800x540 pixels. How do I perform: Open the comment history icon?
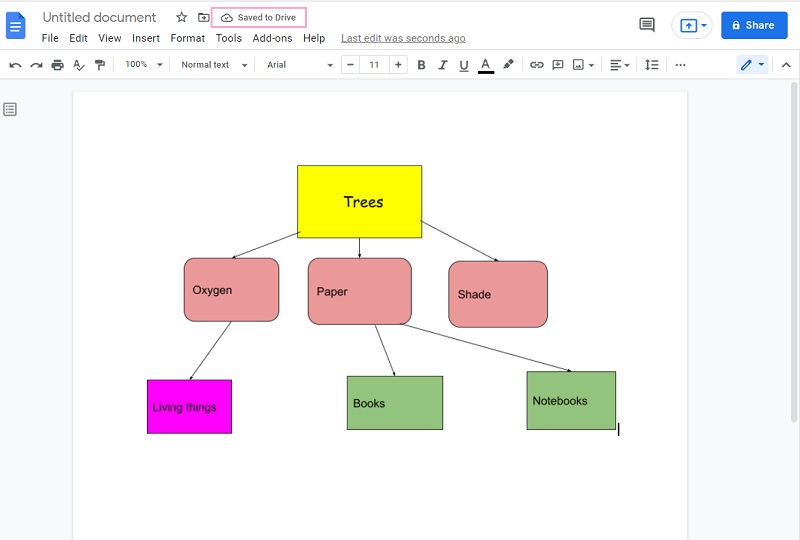[647, 24]
